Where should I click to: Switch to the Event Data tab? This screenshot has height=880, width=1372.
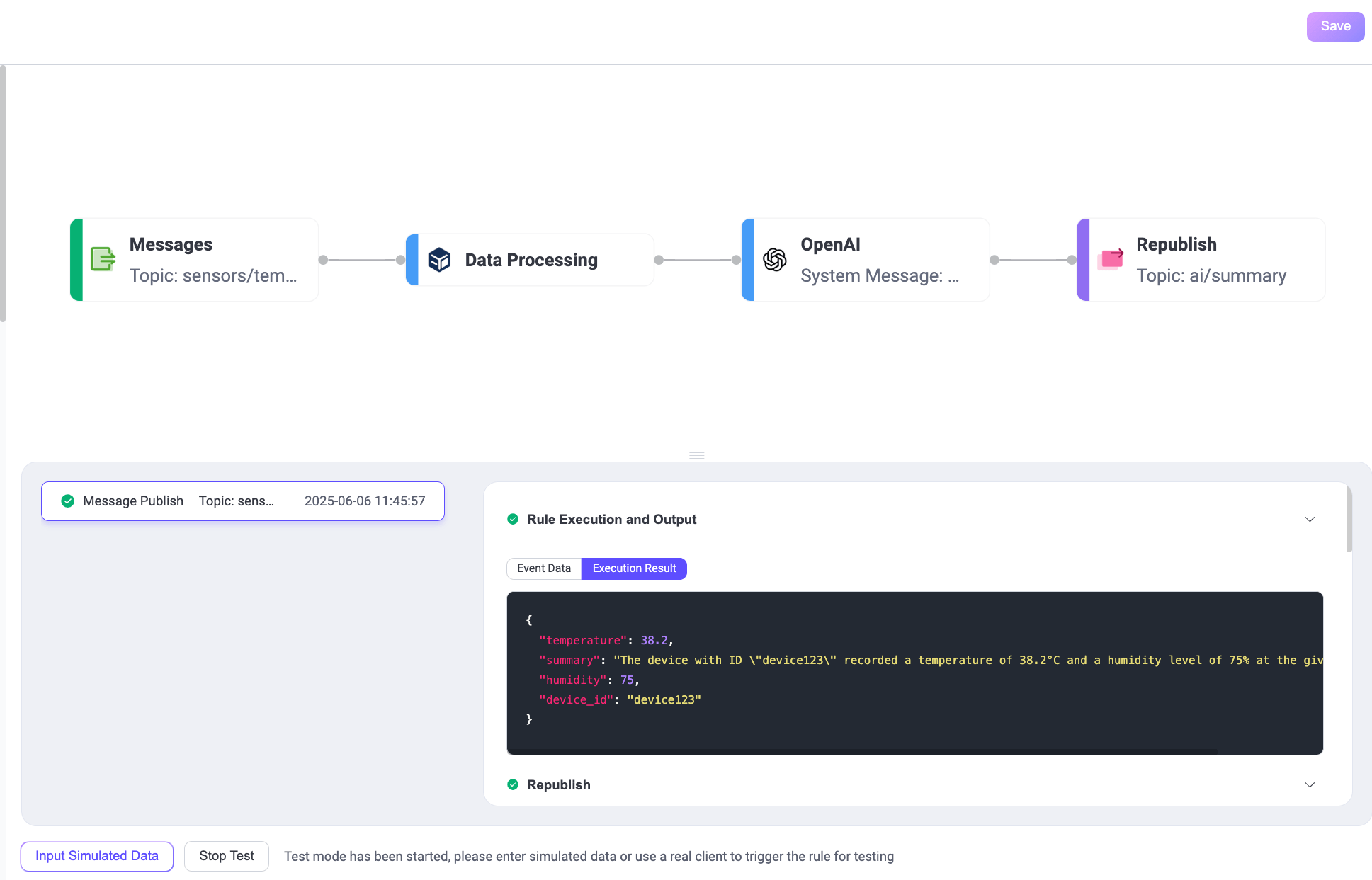click(543, 568)
